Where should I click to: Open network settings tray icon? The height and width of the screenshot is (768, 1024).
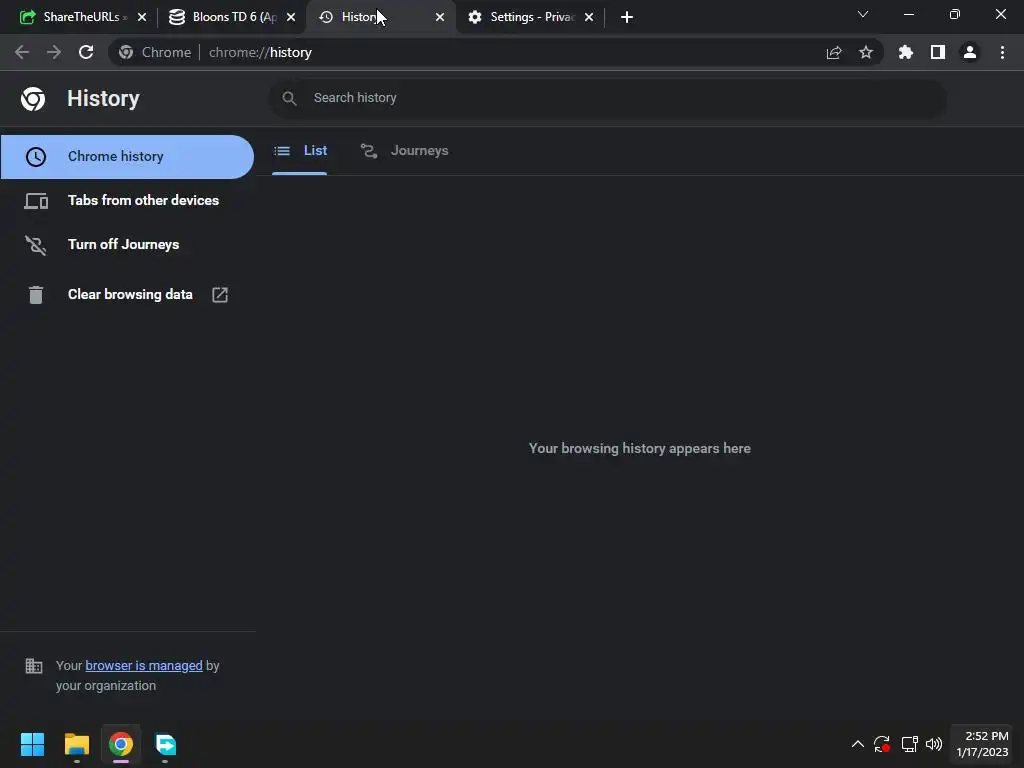pos(909,744)
